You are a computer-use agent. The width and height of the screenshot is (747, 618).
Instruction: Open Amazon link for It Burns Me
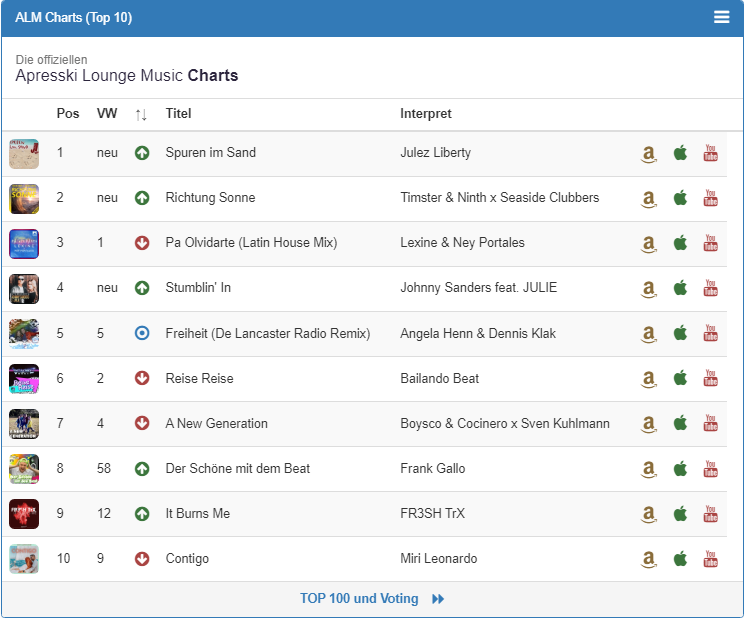coord(648,514)
